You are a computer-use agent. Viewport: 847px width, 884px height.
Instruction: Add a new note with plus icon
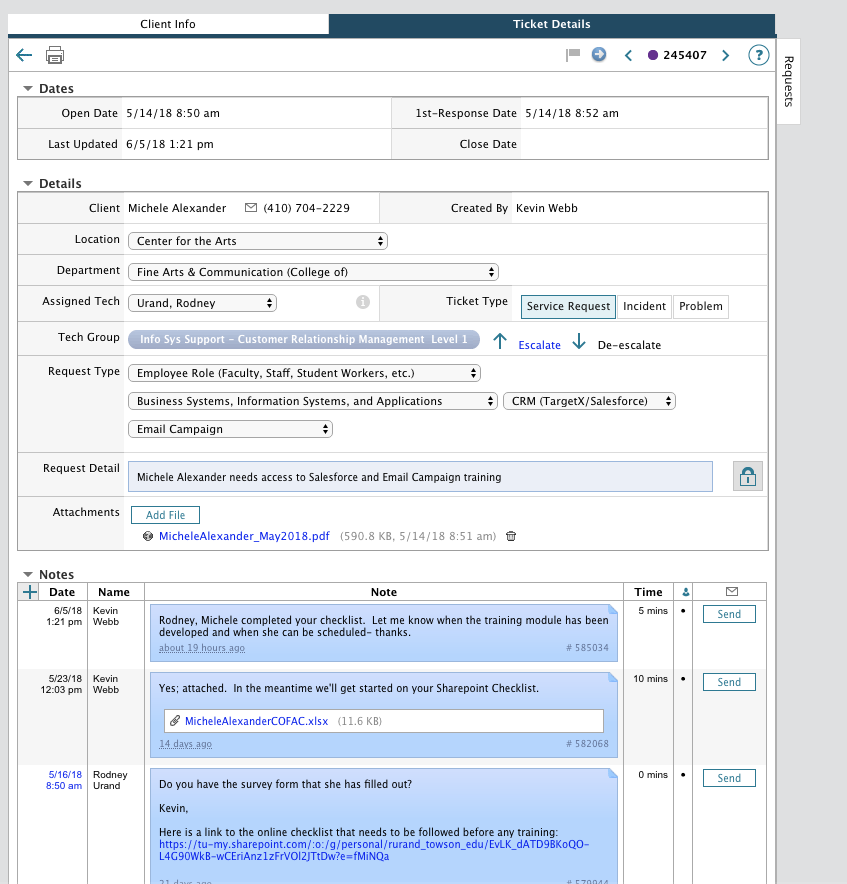[x=30, y=592]
